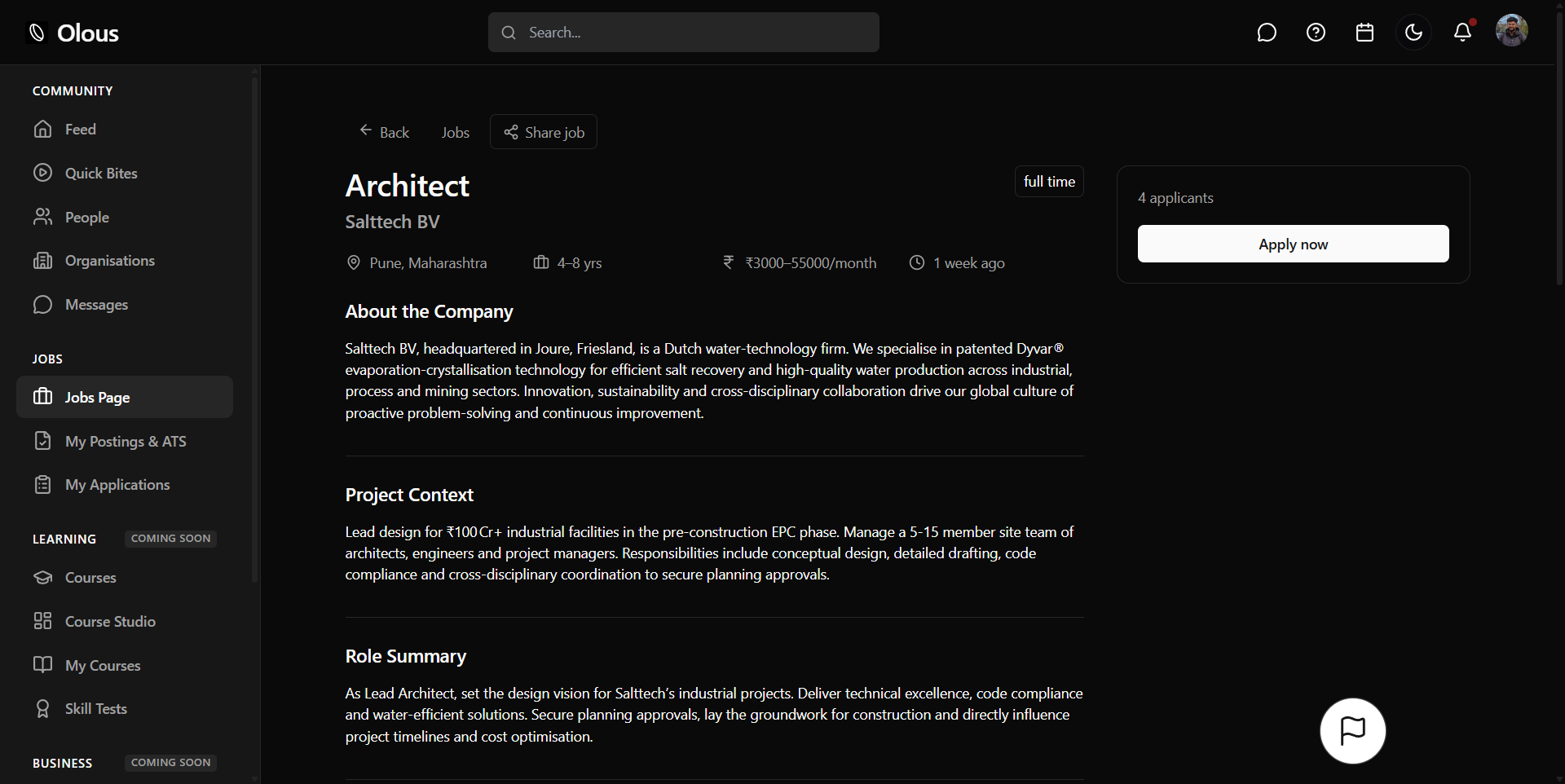Click the Learning COMING SOON badge
1565x784 pixels.
tap(171, 539)
